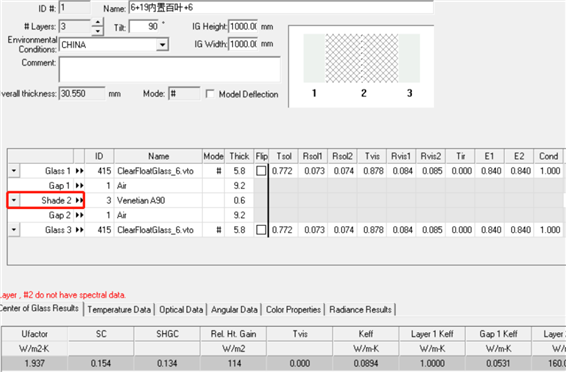Click the Gap 2 thickness value 9.2

click(239, 215)
